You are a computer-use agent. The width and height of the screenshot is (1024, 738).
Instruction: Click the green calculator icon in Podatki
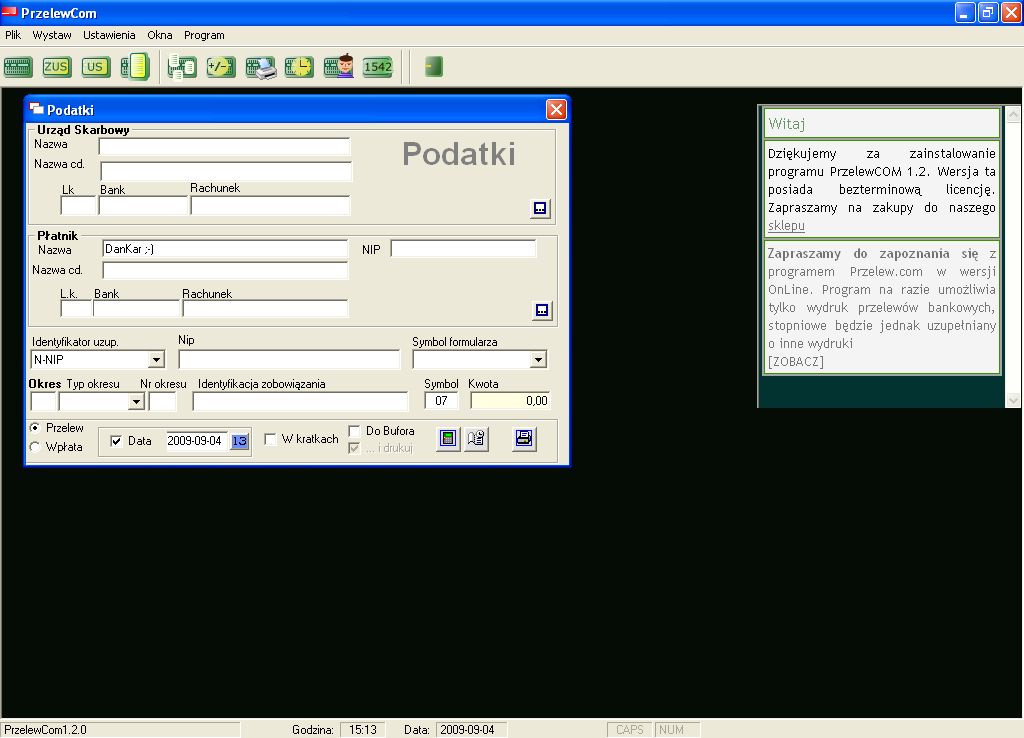448,438
